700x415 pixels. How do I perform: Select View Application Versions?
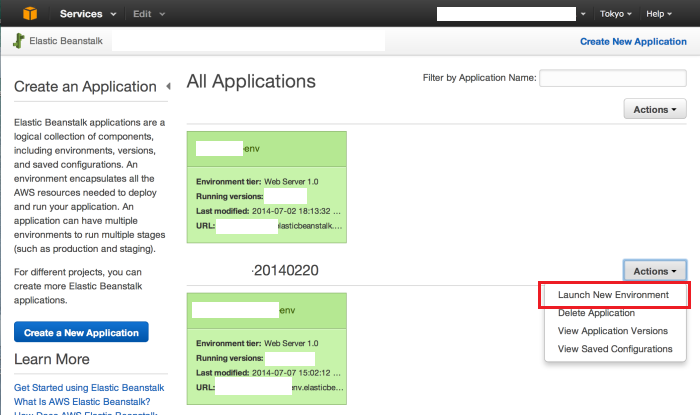point(612,331)
